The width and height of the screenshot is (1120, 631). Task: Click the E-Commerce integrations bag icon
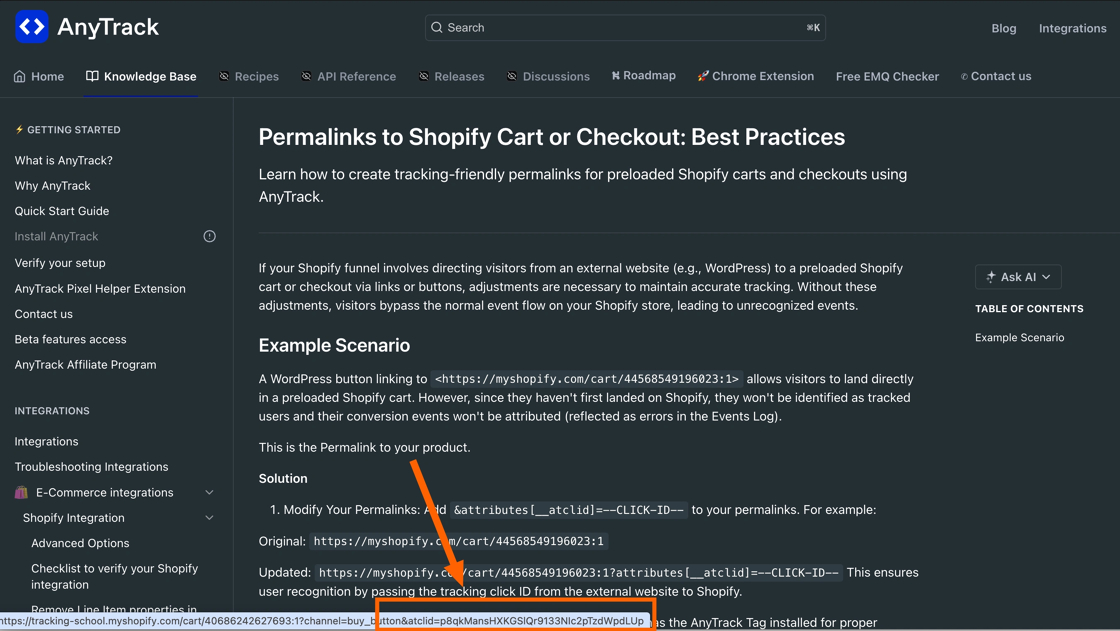pyautogui.click(x=21, y=492)
